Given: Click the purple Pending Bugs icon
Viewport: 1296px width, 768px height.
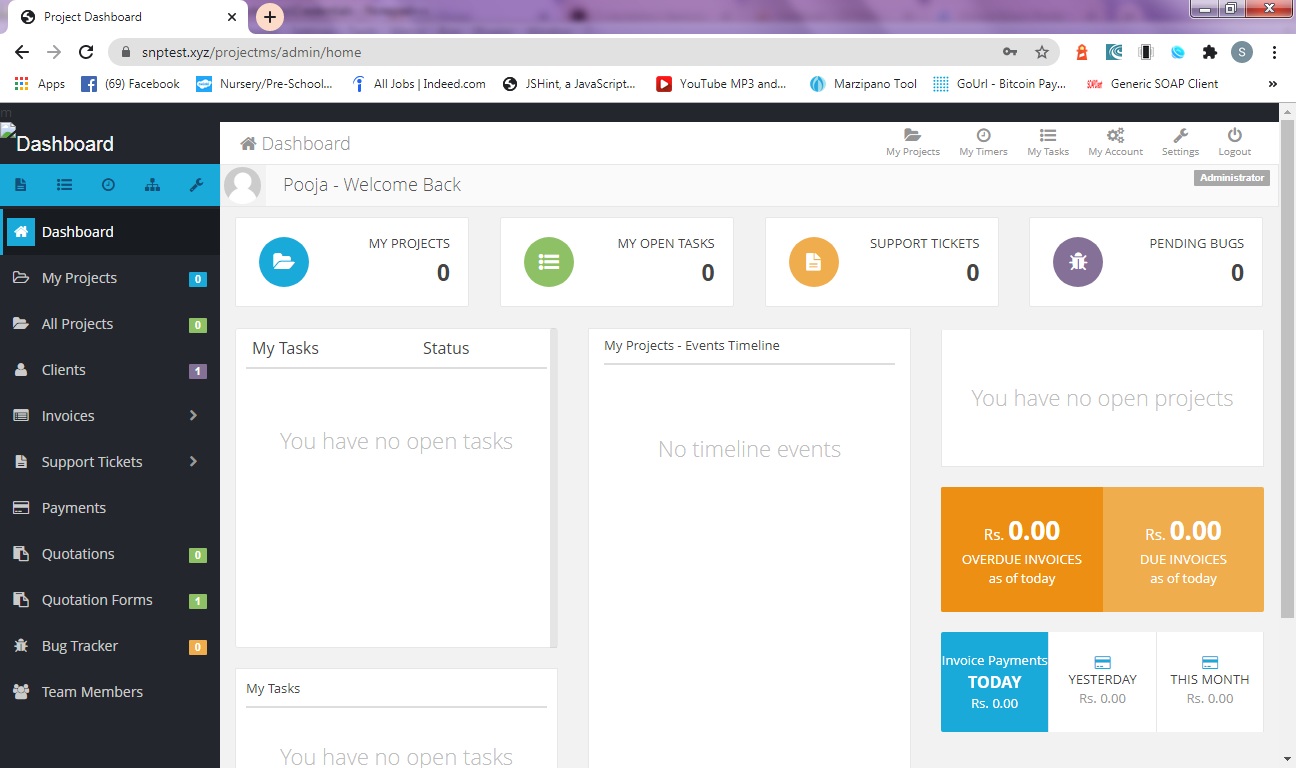Looking at the screenshot, I should point(1077,262).
